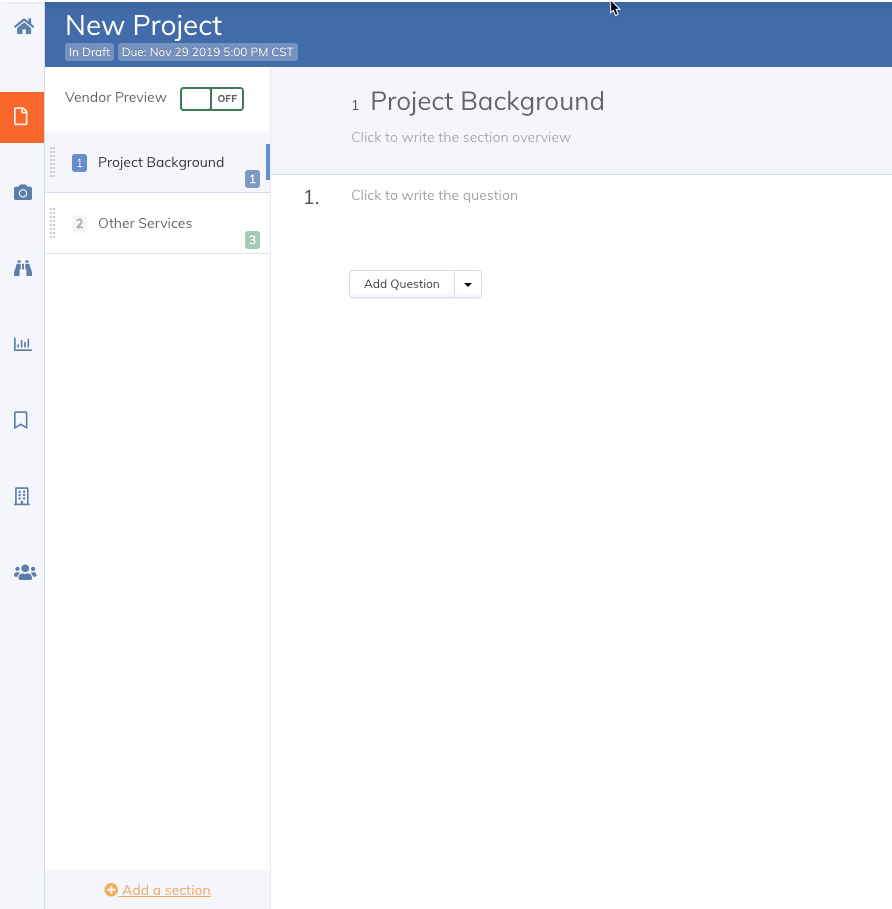Open the binoculars icon in sidebar
This screenshot has height=909, width=892.
click(23, 268)
